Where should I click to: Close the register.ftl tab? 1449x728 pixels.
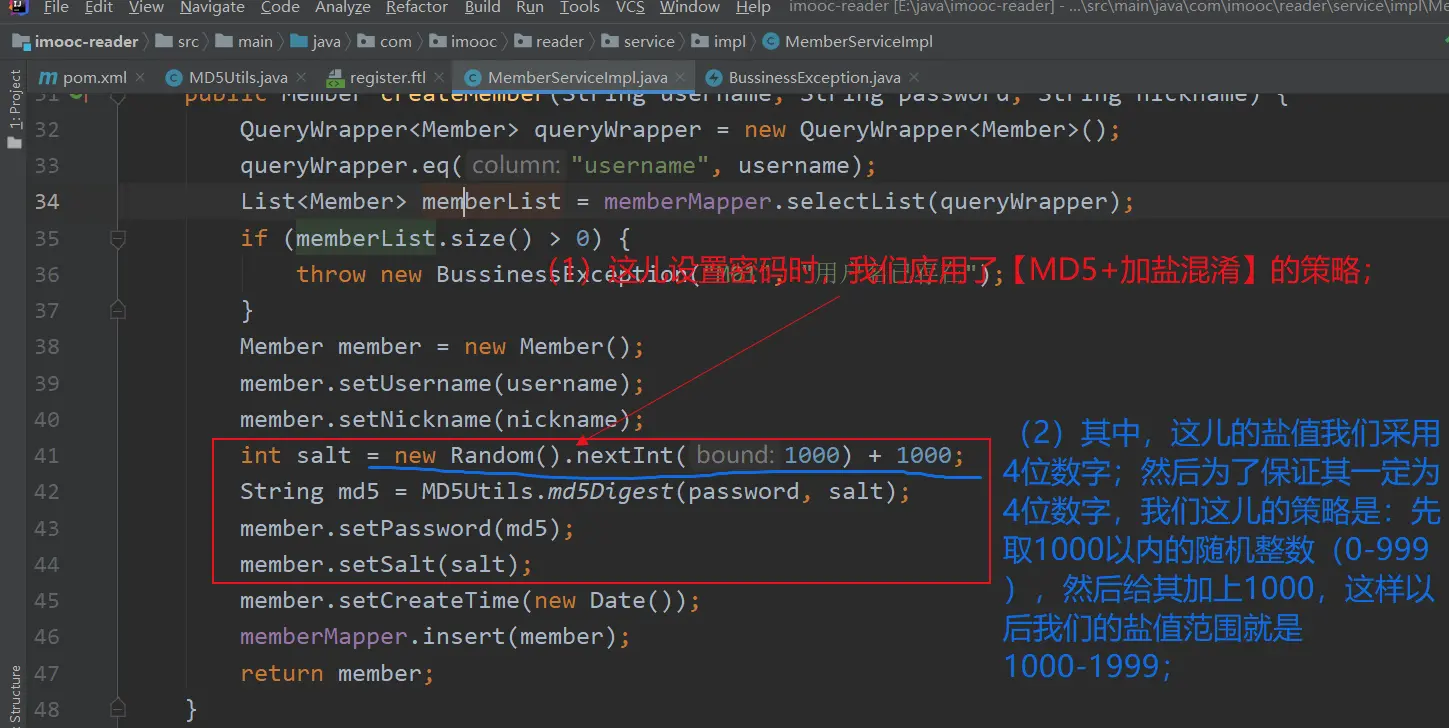(x=440, y=77)
